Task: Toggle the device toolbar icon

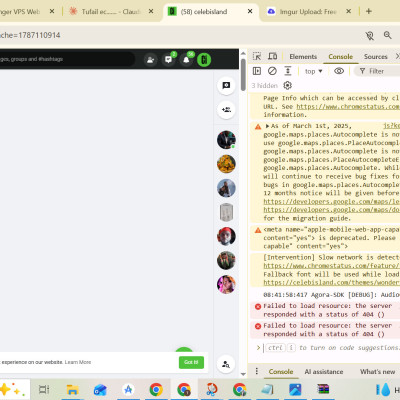Action: coord(273,56)
